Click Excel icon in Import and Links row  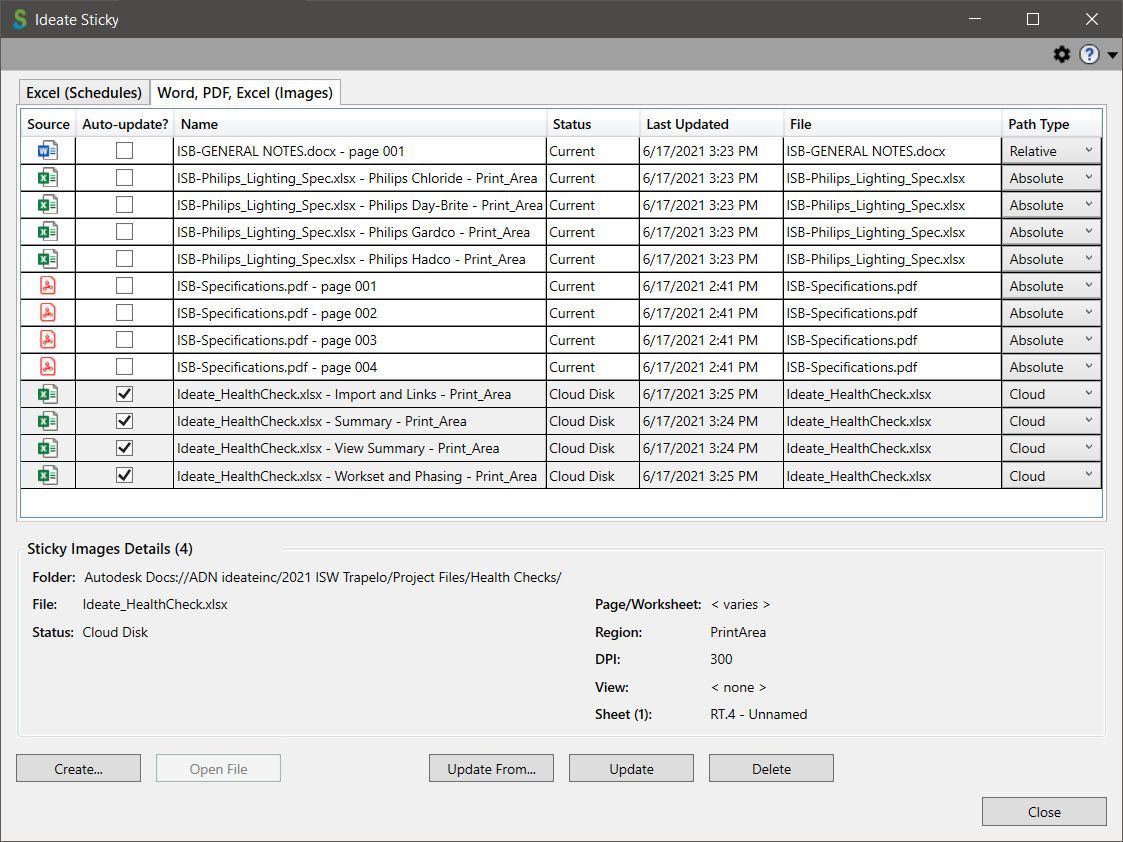click(47, 394)
